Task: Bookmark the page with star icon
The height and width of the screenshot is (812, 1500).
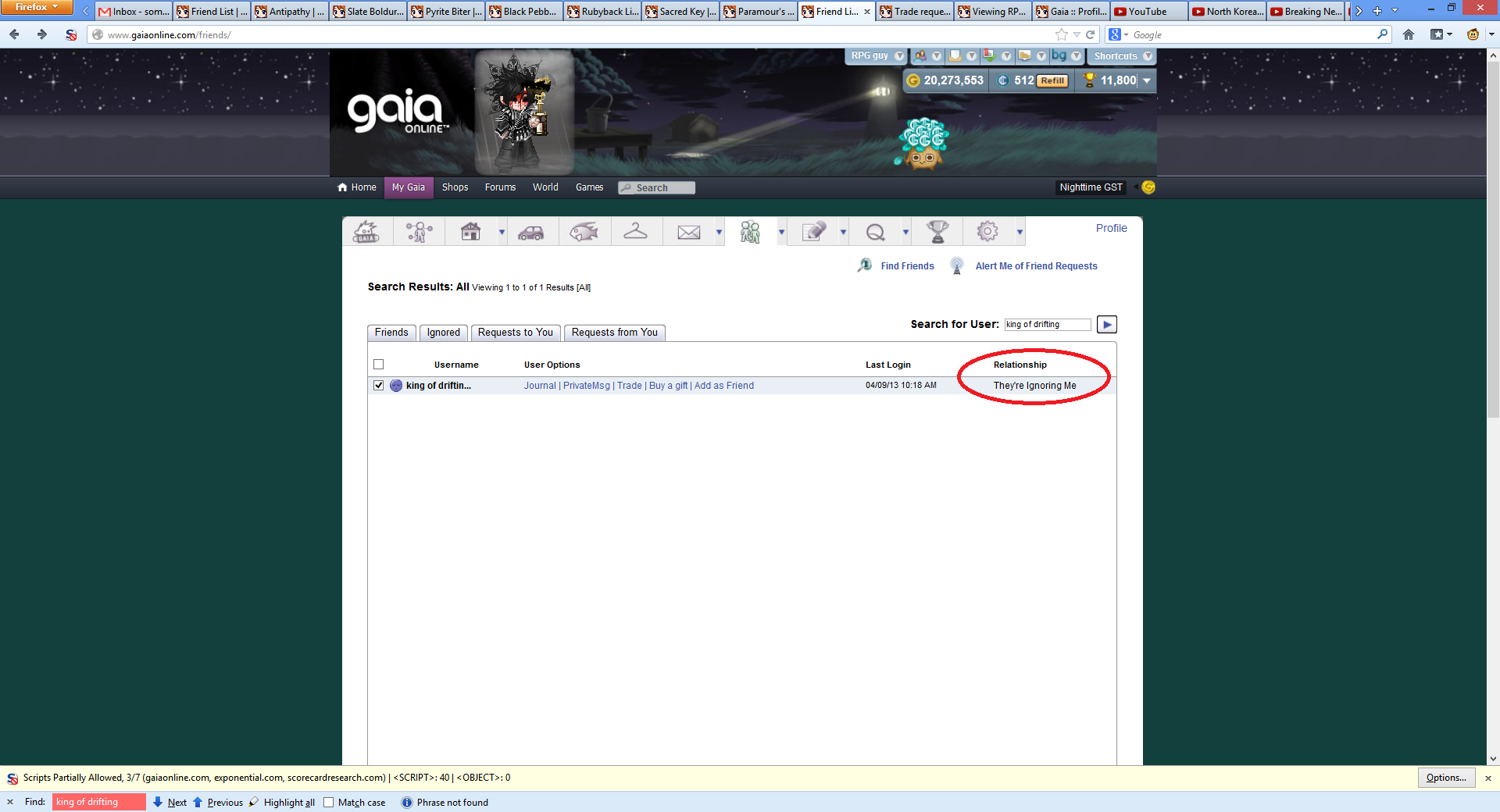Action: [x=1061, y=34]
